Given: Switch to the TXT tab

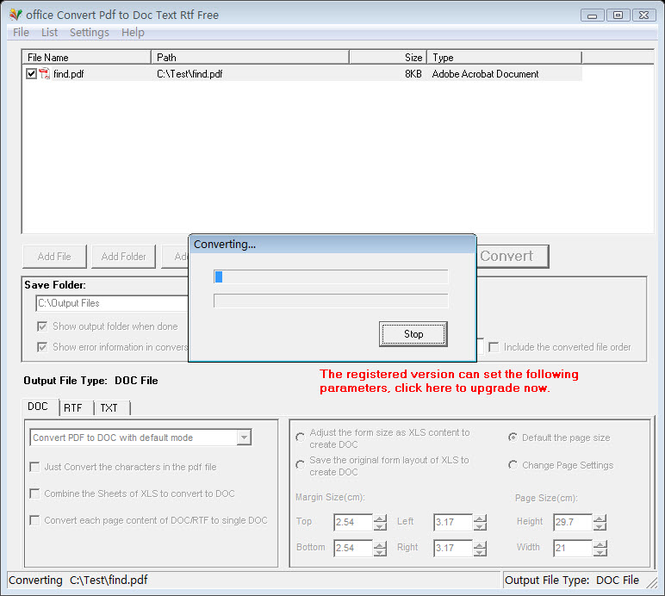Looking at the screenshot, I should pos(111,408).
